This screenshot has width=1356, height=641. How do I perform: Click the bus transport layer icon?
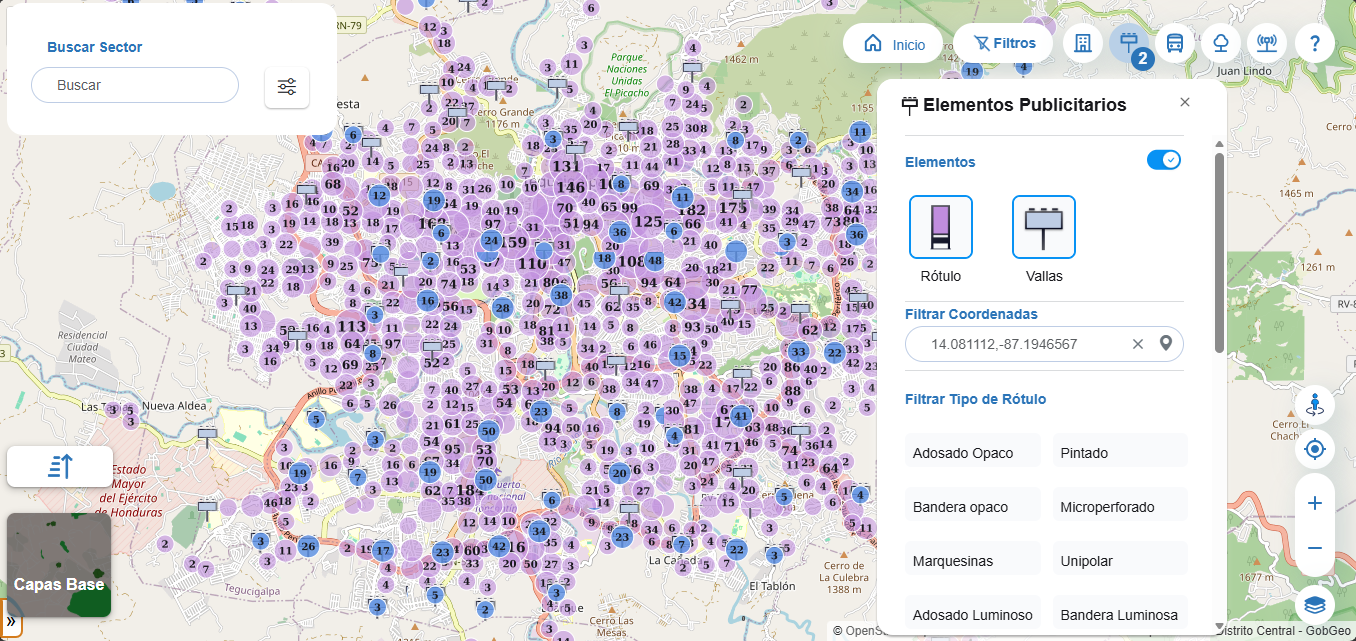pos(1175,43)
